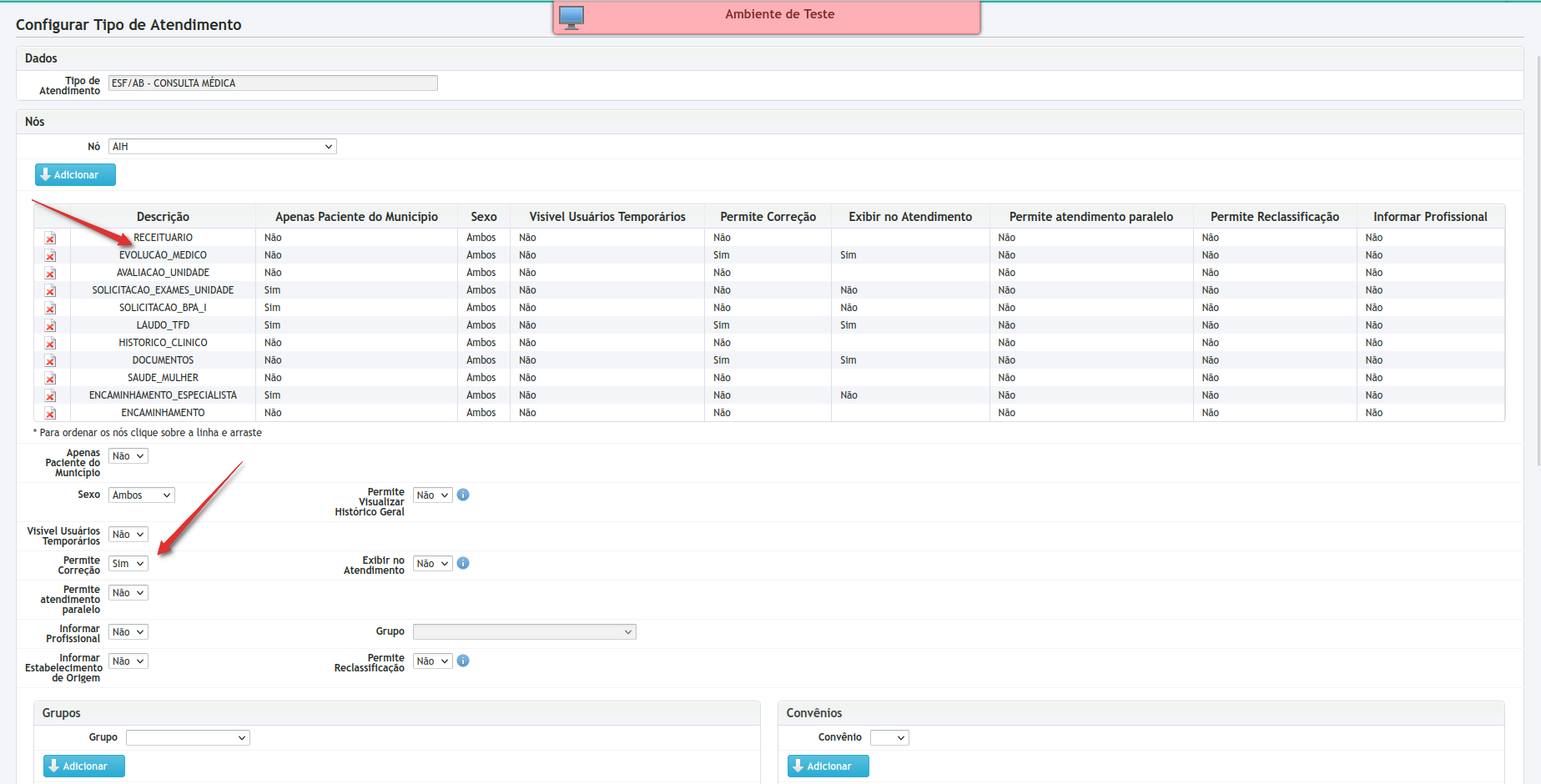This screenshot has height=784, width=1541.
Task: Open the Nó dropdown showing AIH
Action: (x=222, y=147)
